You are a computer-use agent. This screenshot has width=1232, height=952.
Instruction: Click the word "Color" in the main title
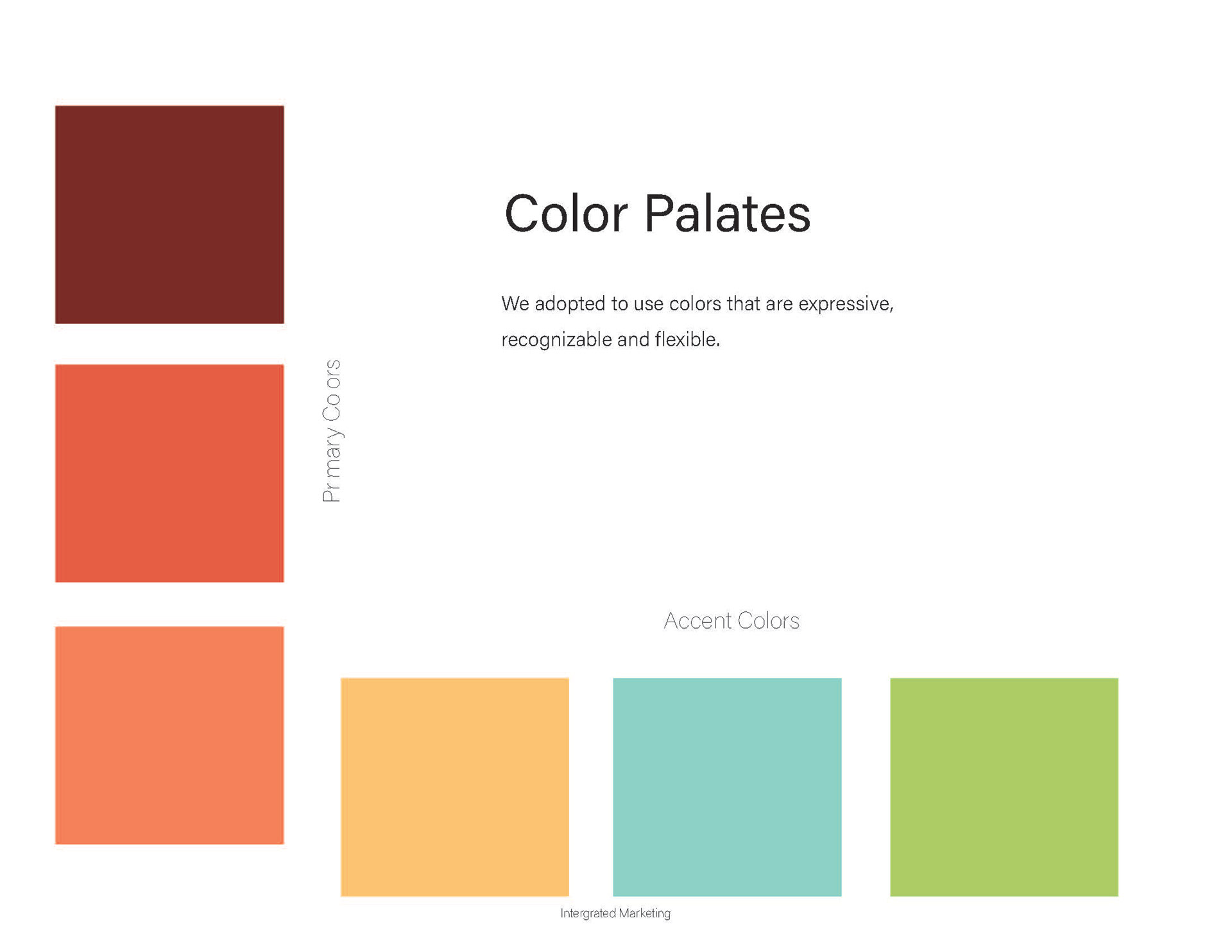pos(565,214)
